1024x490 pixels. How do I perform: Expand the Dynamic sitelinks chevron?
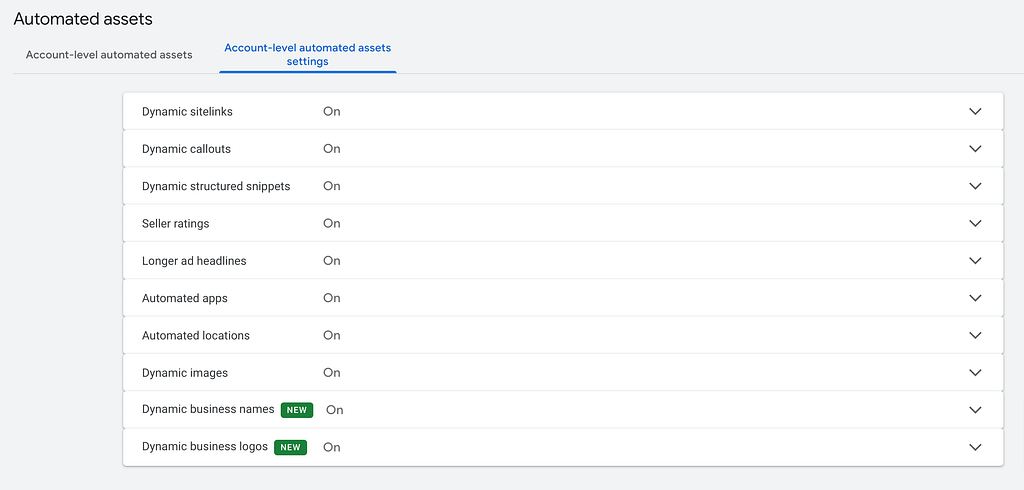click(x=975, y=111)
